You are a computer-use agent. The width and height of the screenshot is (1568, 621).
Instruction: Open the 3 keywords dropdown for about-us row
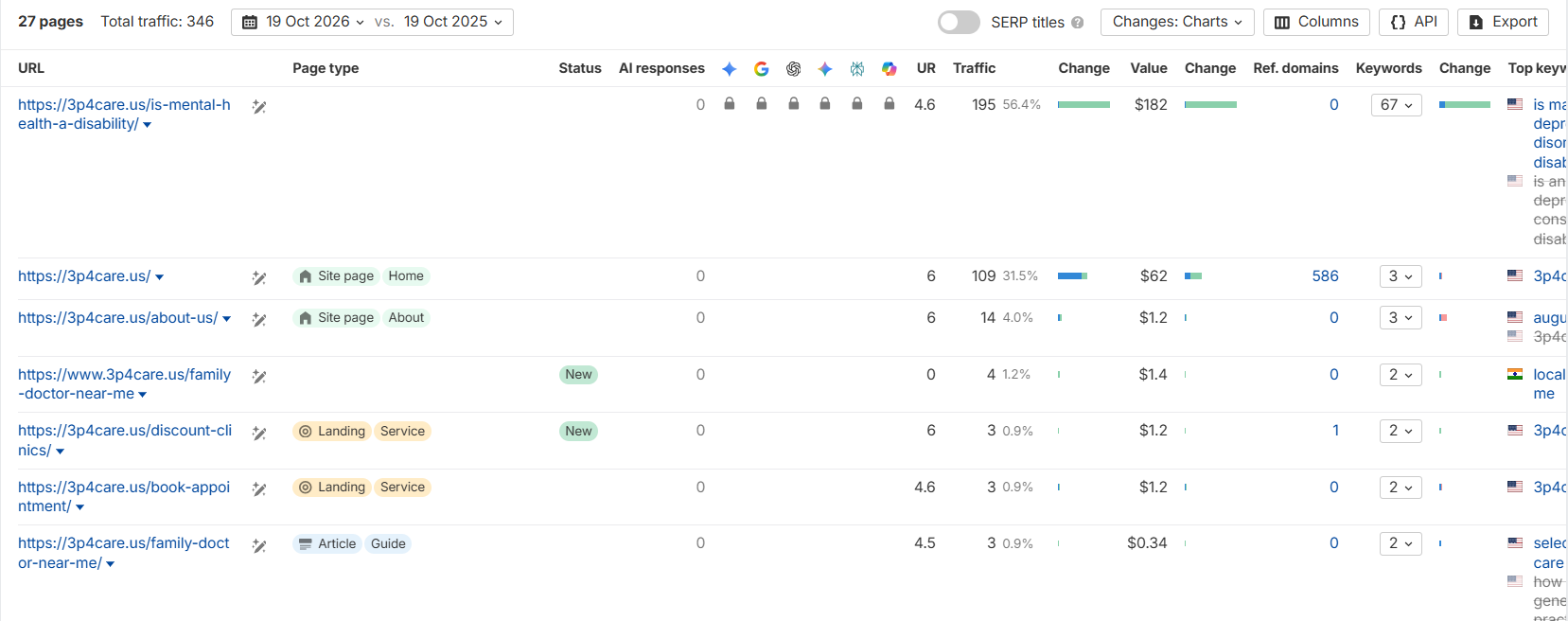point(1400,318)
